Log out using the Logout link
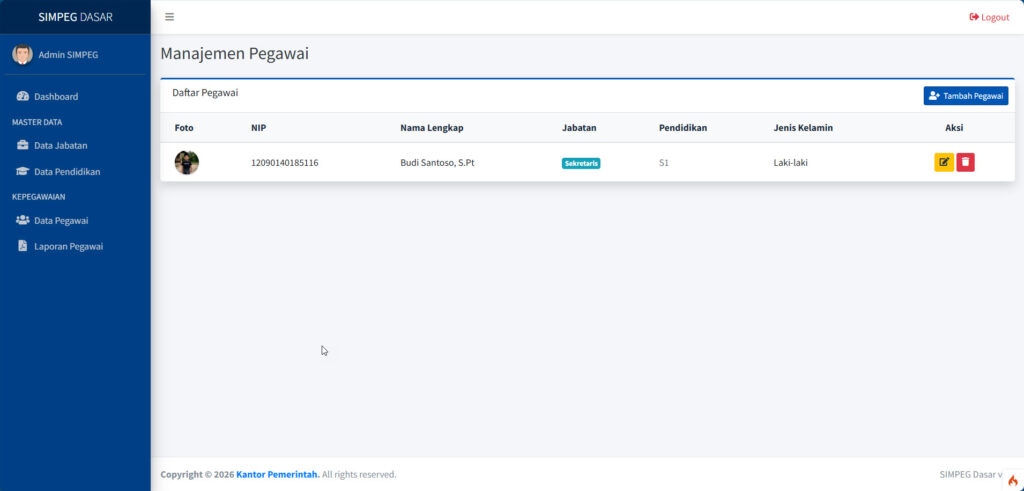This screenshot has height=491, width=1024. (989, 17)
